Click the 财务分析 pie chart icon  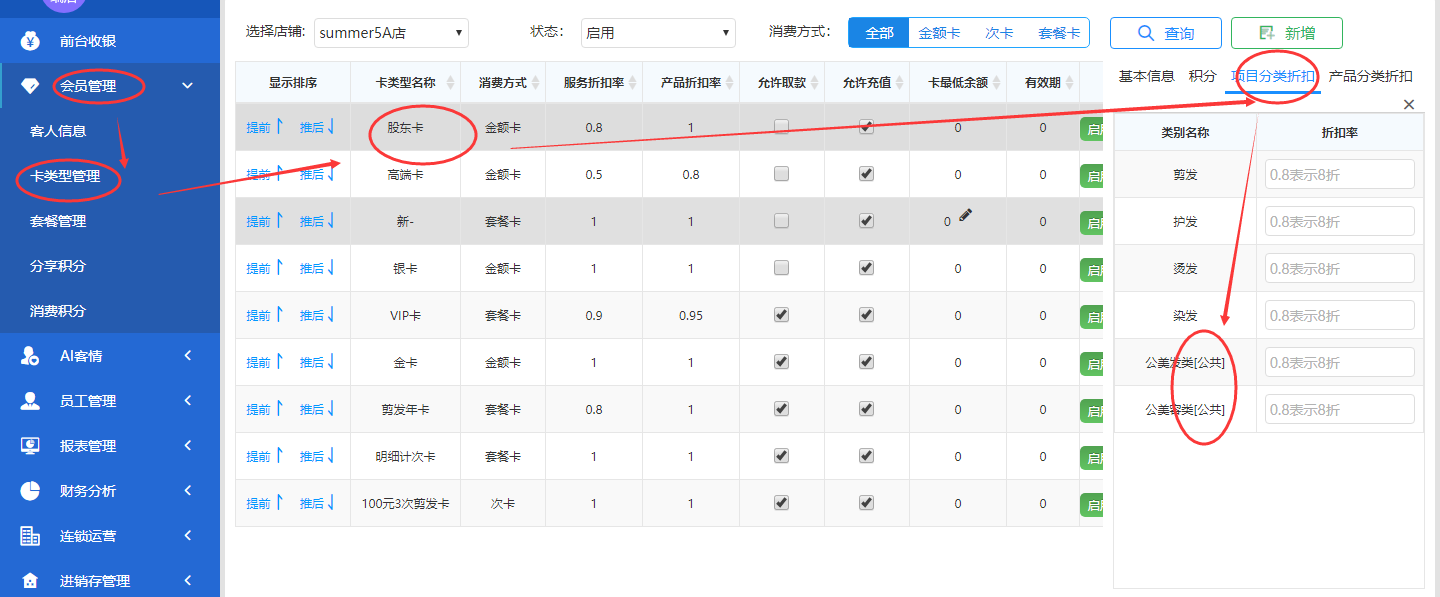(30, 491)
